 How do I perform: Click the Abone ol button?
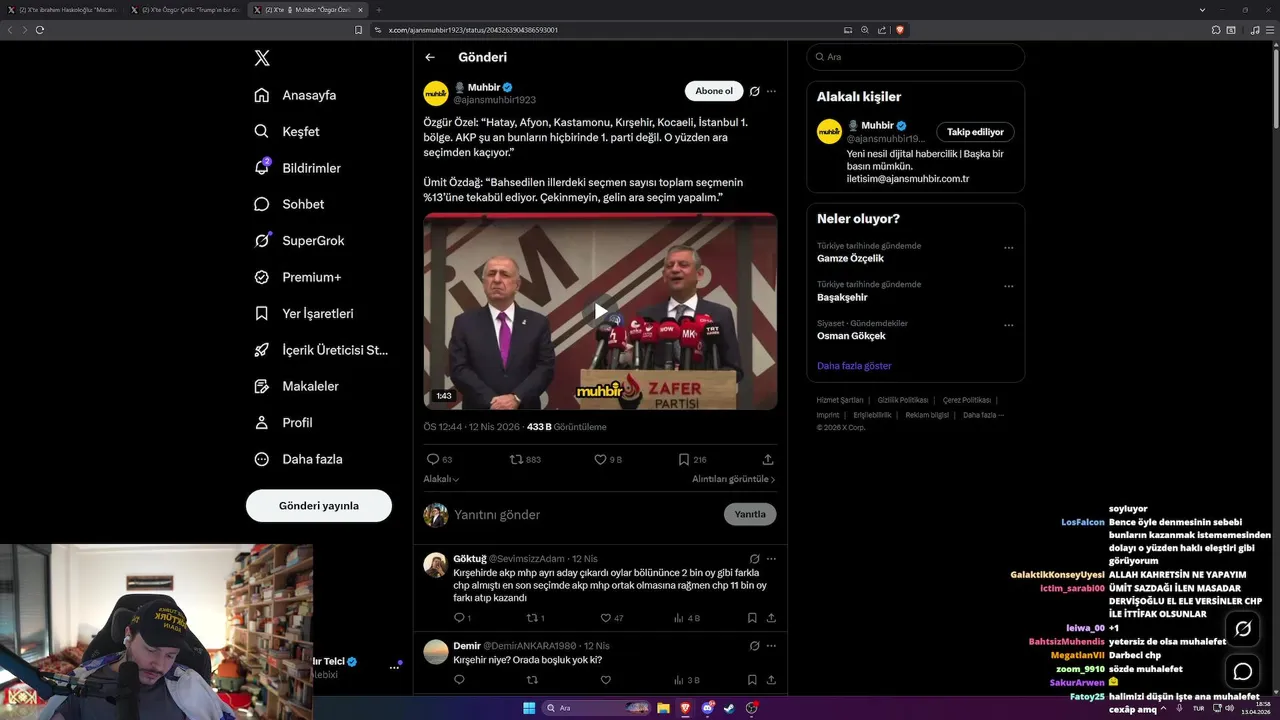pyautogui.click(x=714, y=91)
